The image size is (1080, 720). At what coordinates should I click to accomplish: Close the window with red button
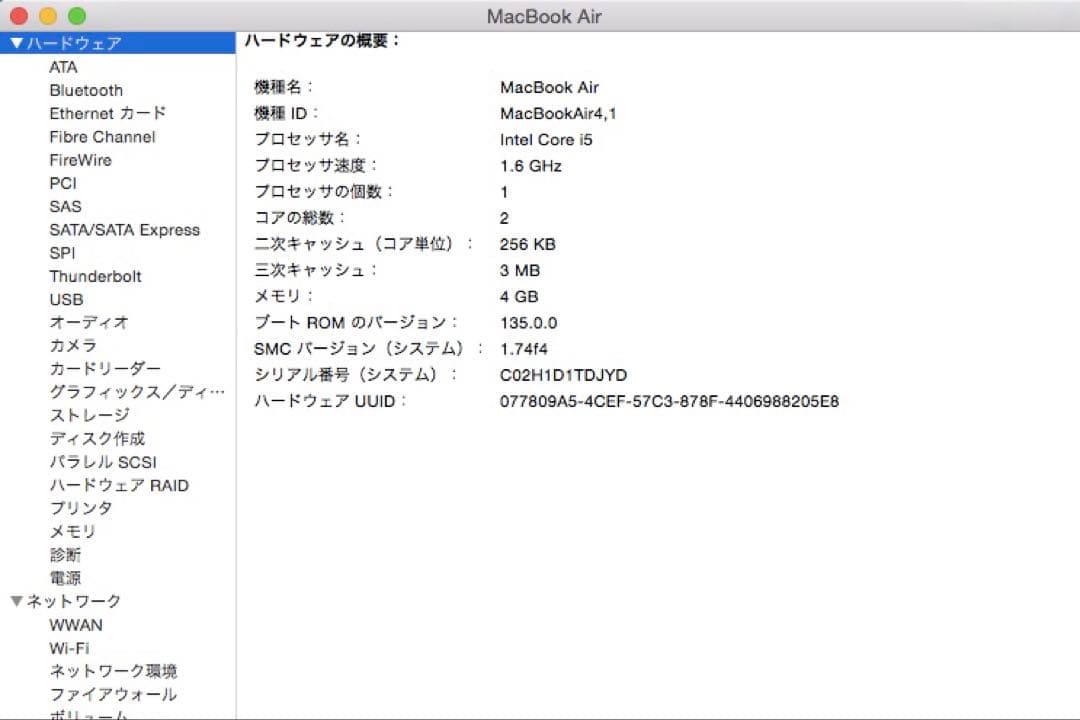pos(19,16)
